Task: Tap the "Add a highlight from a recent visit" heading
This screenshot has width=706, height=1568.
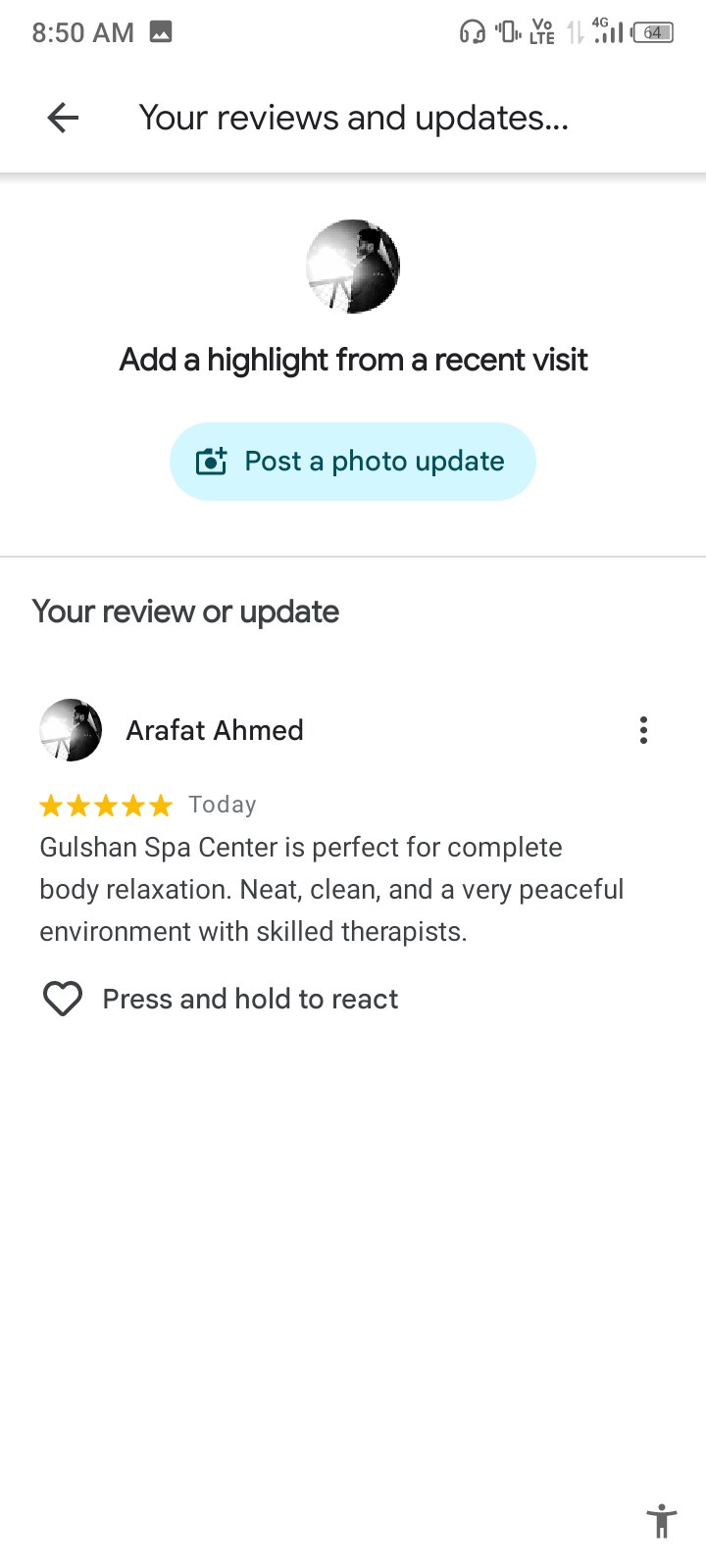Action: [353, 361]
